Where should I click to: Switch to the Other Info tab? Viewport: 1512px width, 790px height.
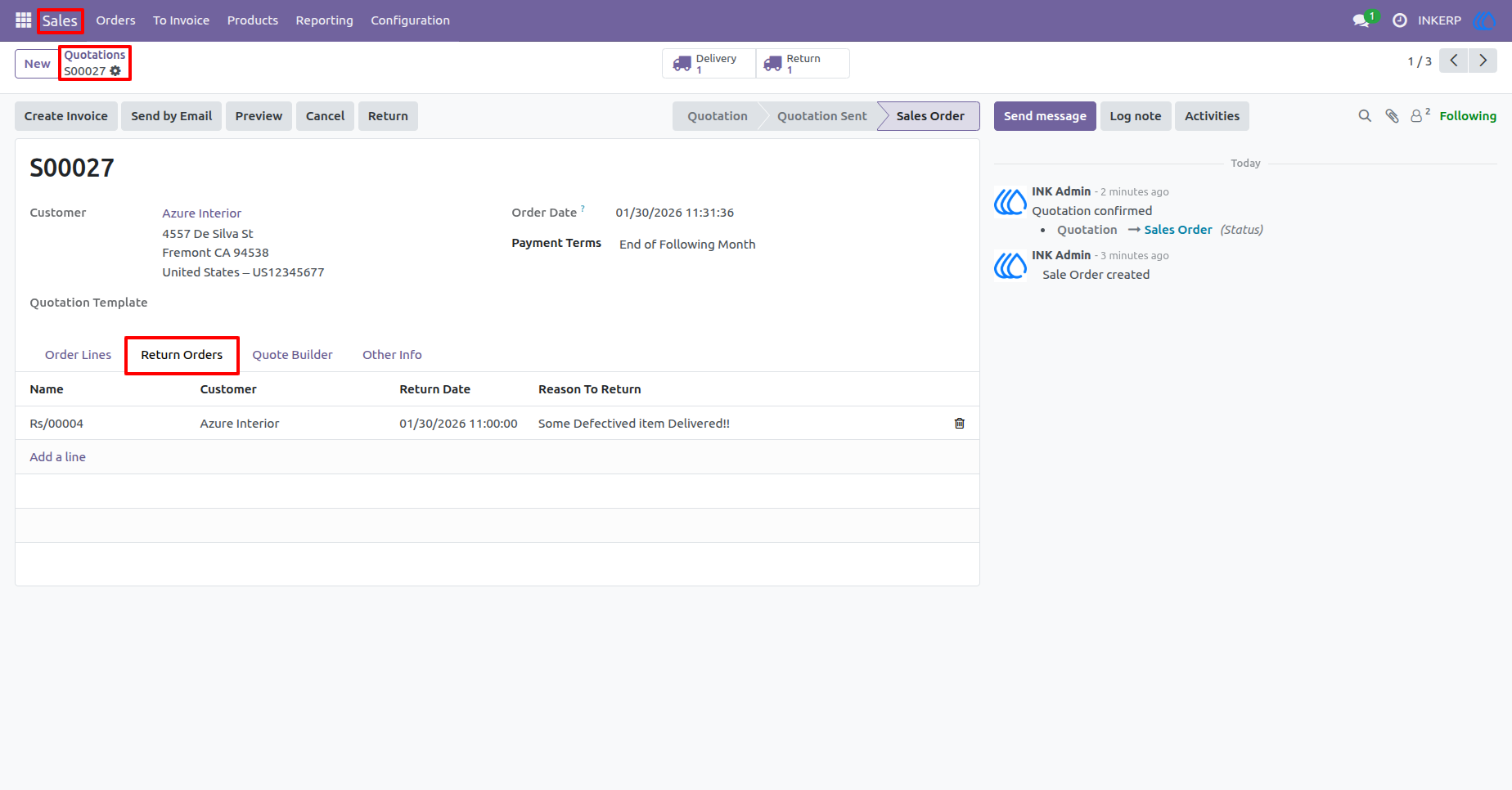(x=392, y=355)
